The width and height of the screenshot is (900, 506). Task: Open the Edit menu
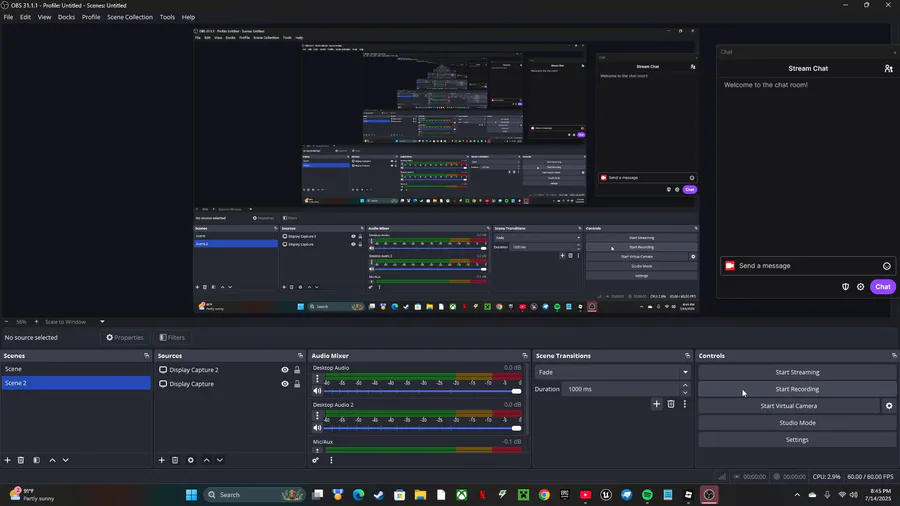pos(25,17)
